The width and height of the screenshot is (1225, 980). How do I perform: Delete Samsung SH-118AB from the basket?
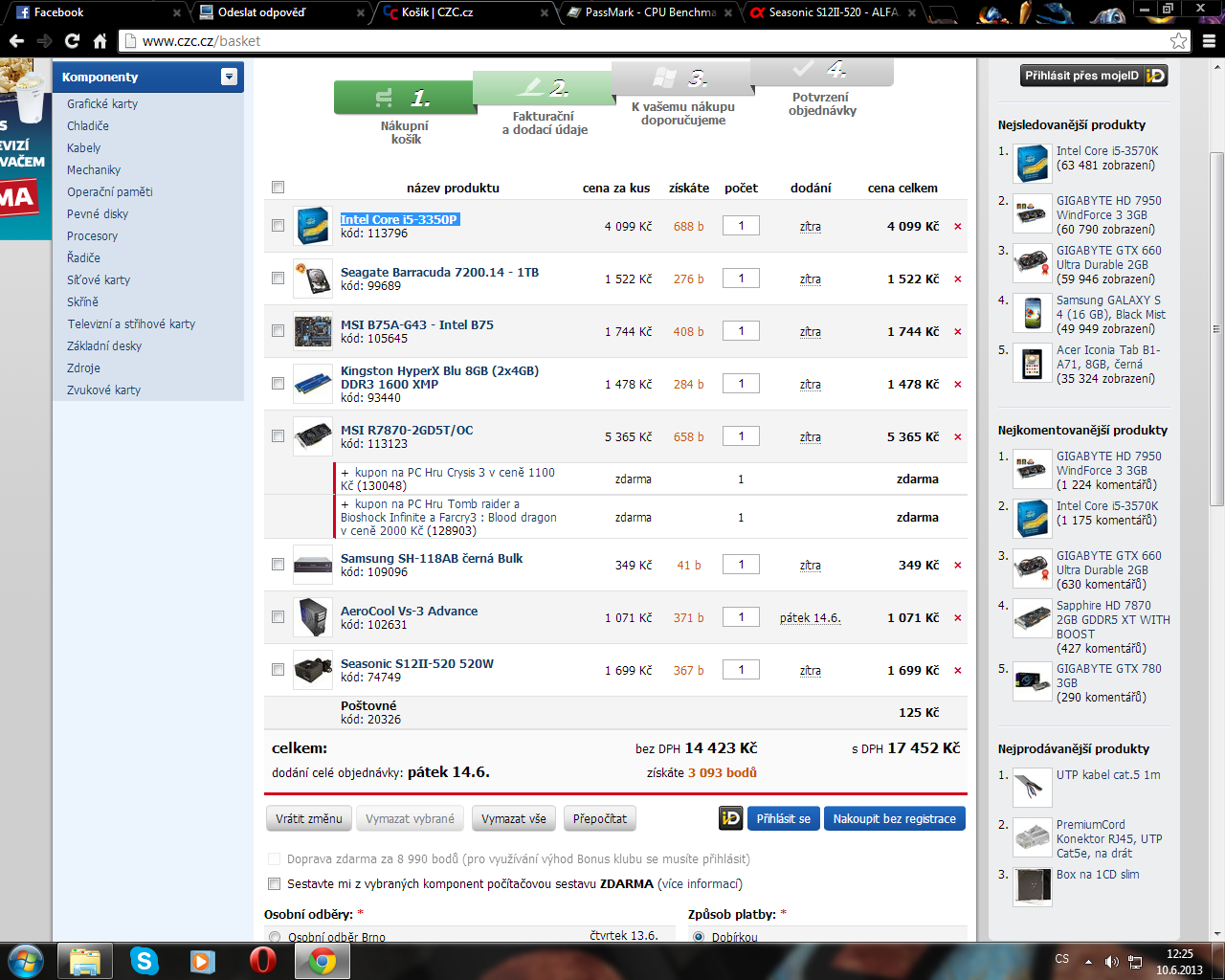[958, 566]
